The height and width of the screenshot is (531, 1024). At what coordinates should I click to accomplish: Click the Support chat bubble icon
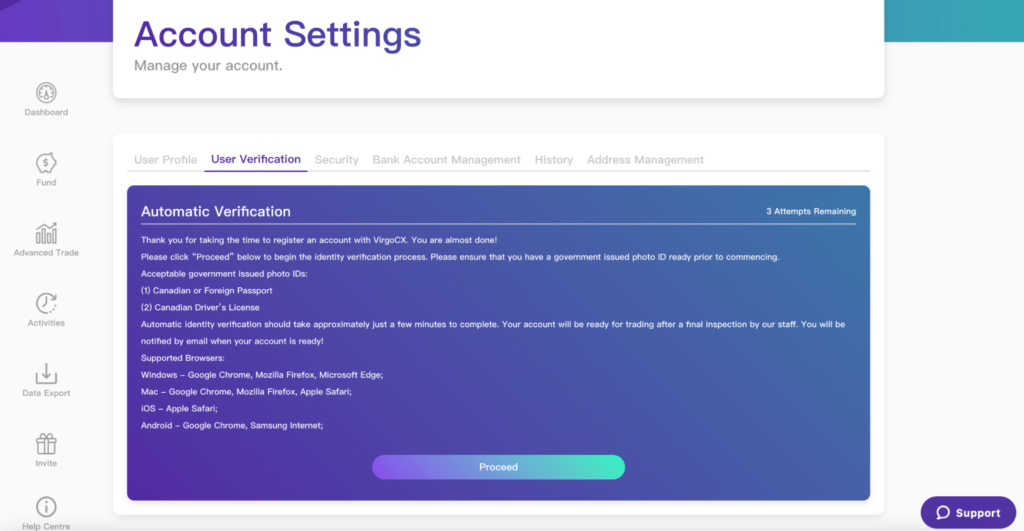point(943,513)
